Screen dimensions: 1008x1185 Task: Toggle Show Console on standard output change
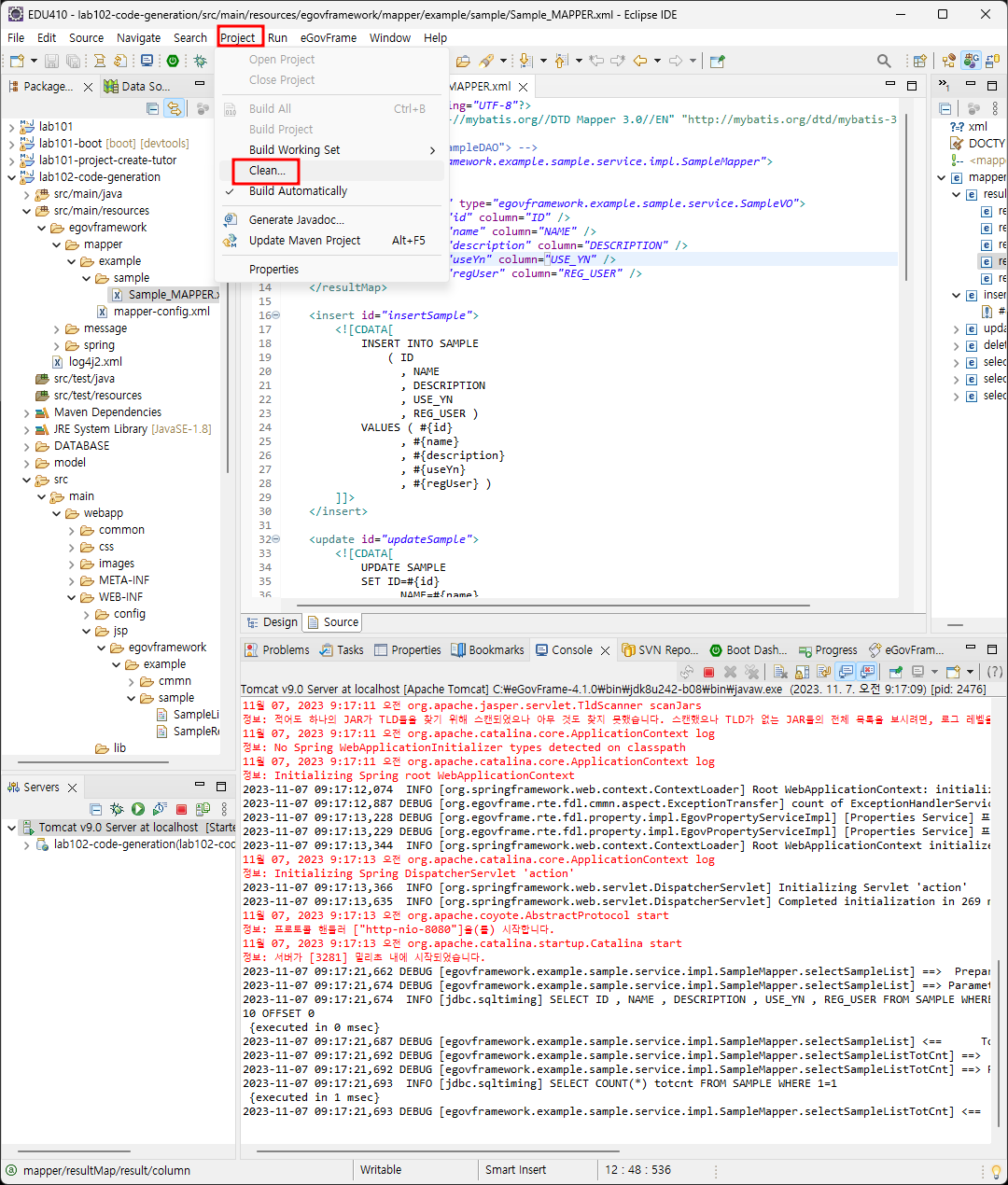[x=846, y=672]
